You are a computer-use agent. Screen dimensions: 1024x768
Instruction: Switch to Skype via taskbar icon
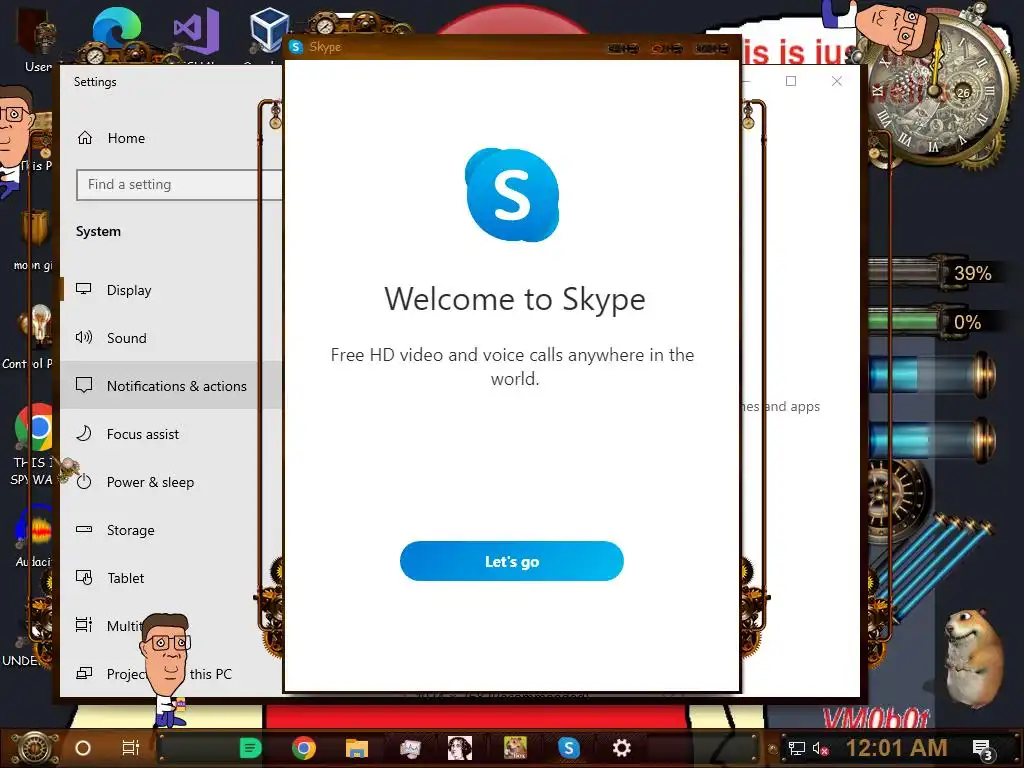569,748
